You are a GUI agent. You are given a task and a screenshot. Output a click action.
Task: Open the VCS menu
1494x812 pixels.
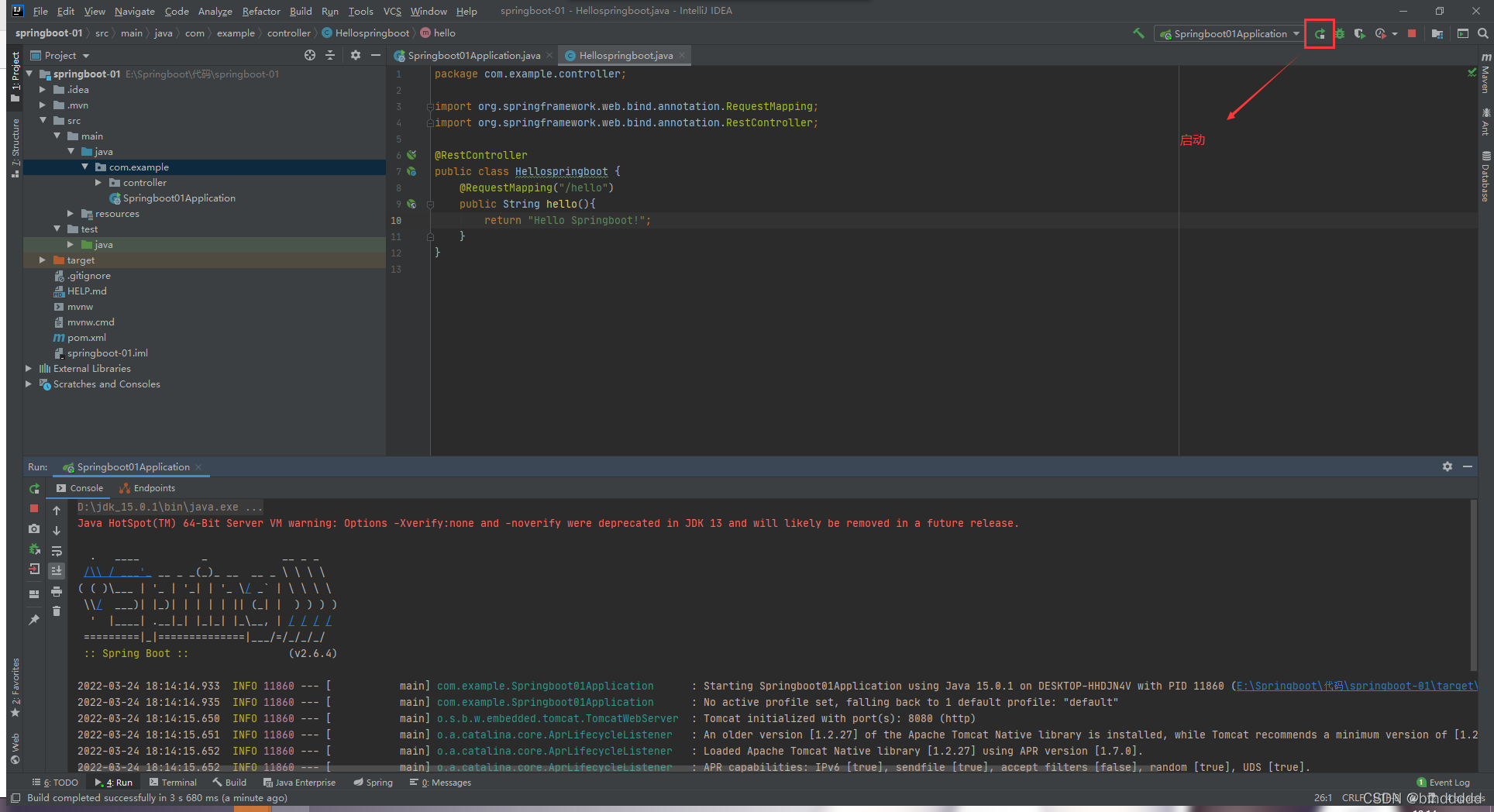click(392, 11)
